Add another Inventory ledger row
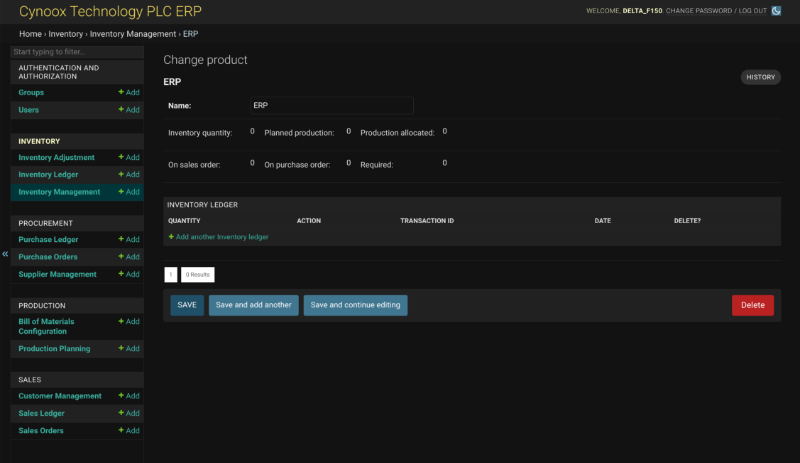Image resolution: width=800 pixels, height=463 pixels. coord(218,237)
